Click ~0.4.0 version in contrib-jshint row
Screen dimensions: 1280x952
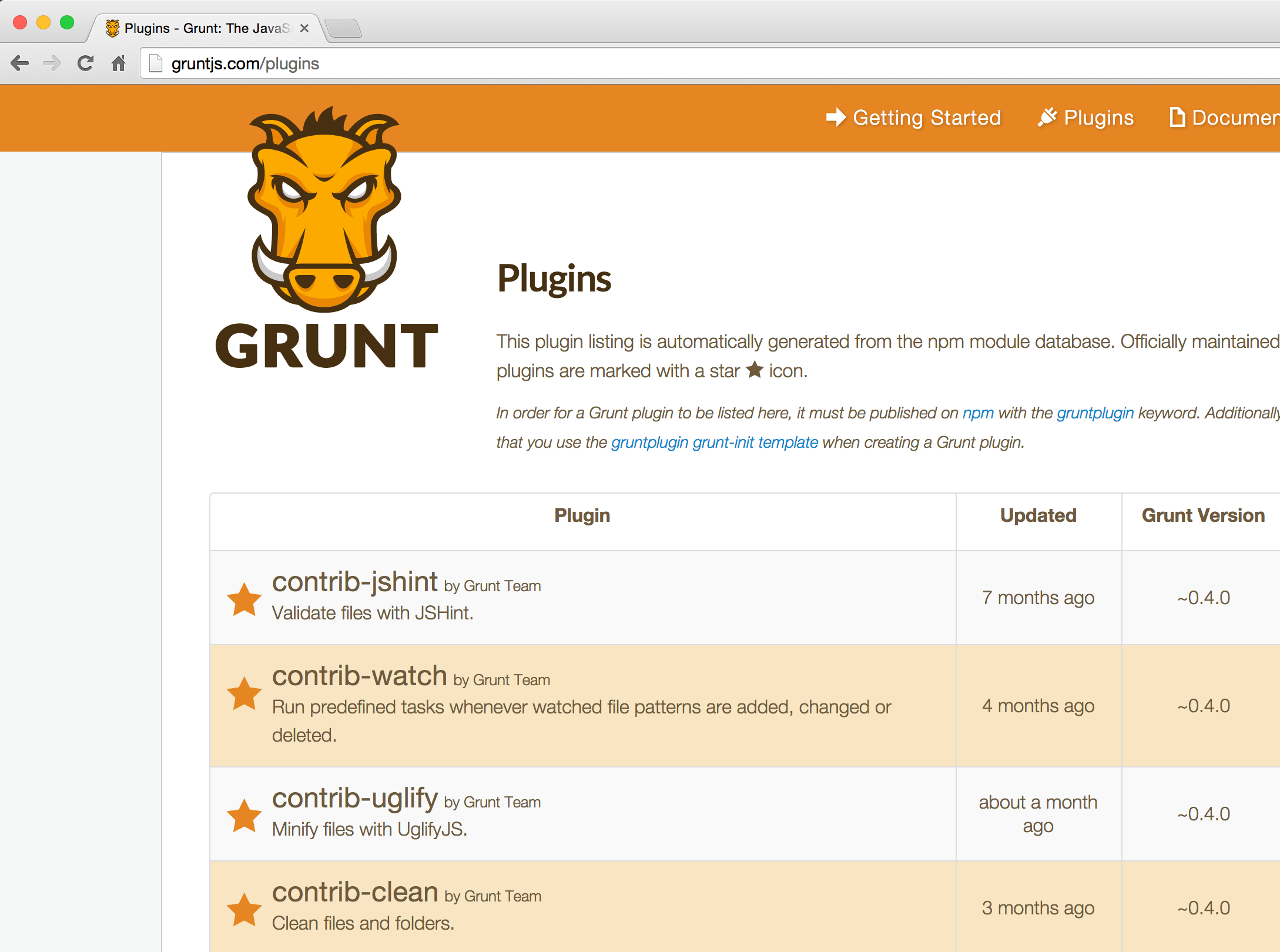click(1203, 598)
